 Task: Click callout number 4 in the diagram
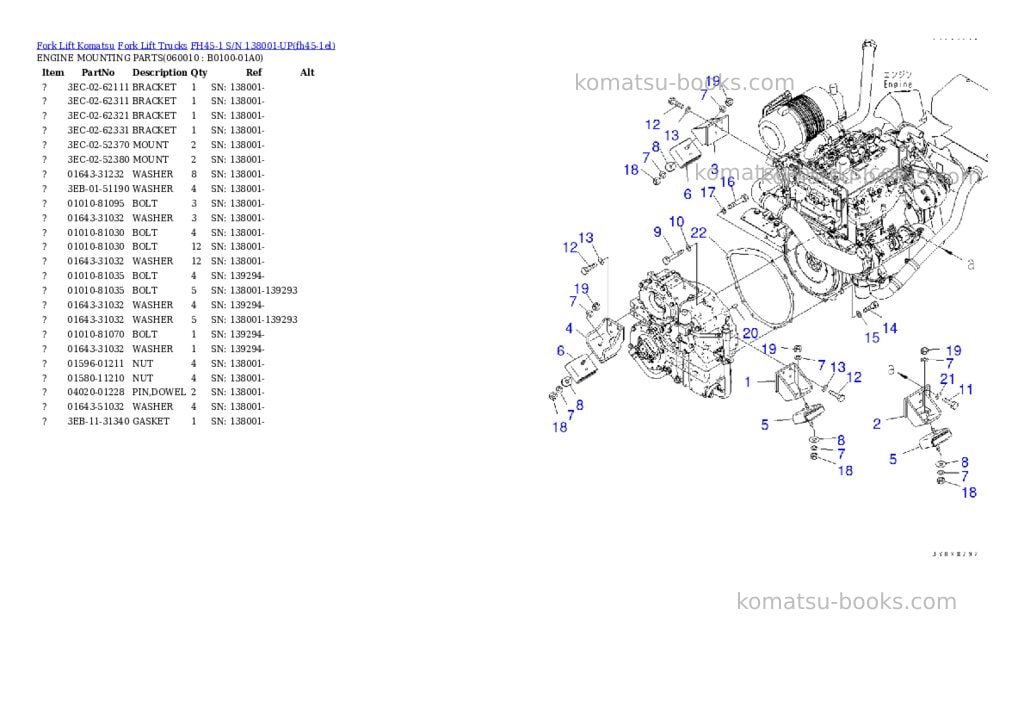coord(569,329)
